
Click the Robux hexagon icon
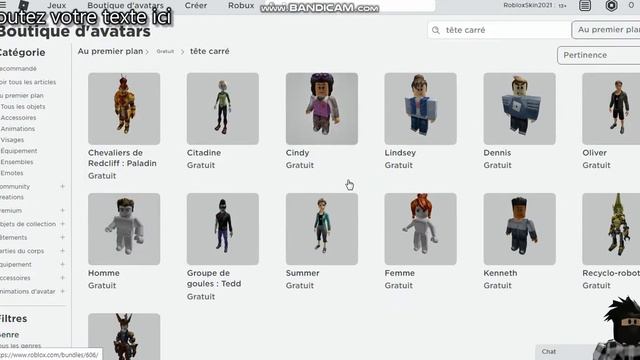click(611, 5)
